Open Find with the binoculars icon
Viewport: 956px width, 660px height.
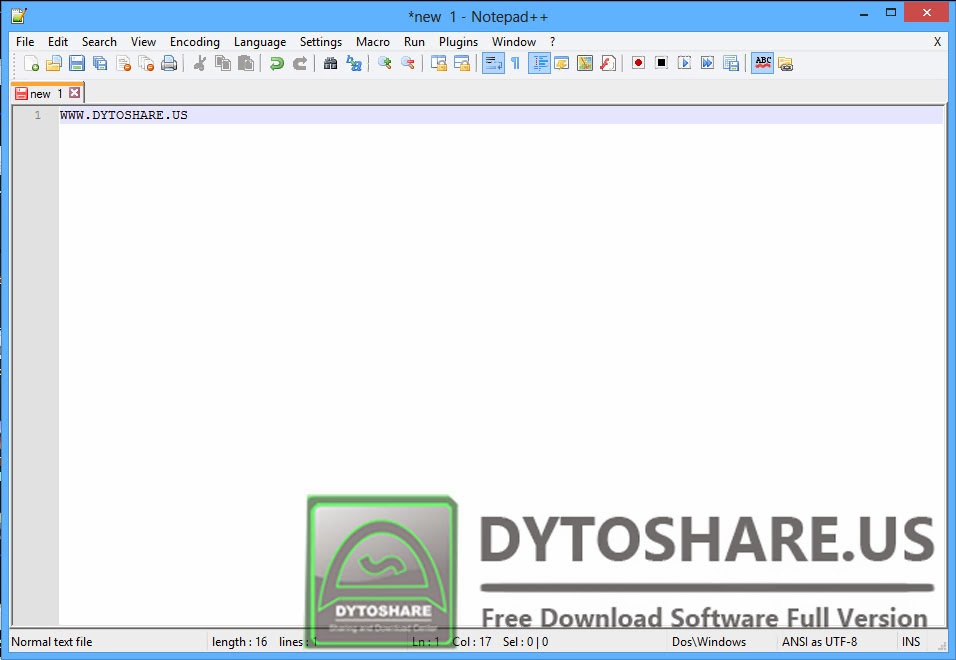[330, 63]
